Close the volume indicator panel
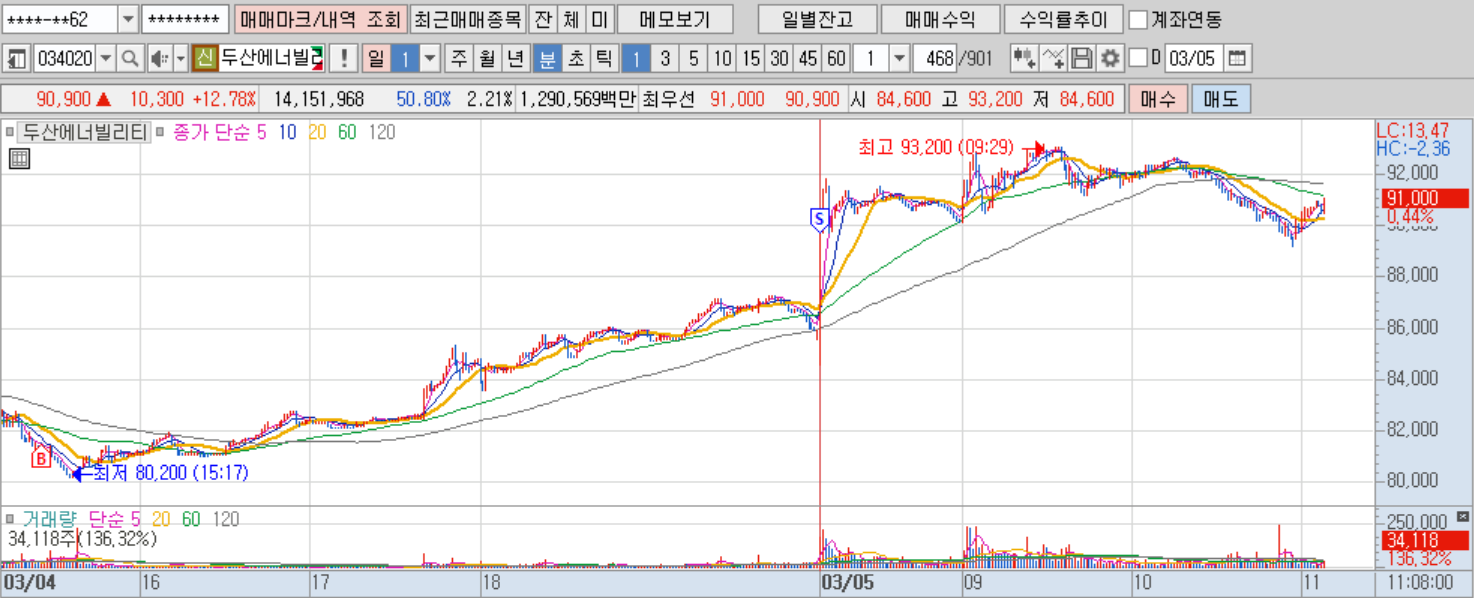Screen dimensions: 1474x598 coord(1463,516)
